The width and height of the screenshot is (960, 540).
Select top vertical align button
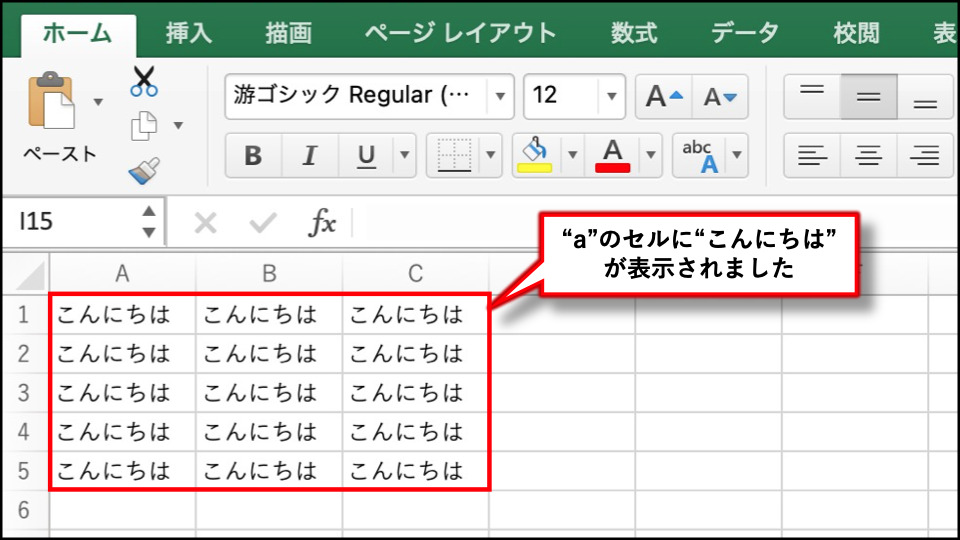(812, 96)
